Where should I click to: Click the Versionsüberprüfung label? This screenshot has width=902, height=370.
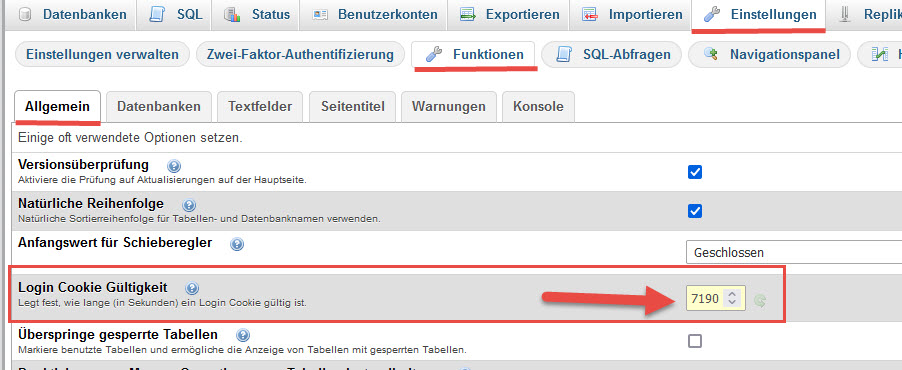tap(83, 165)
